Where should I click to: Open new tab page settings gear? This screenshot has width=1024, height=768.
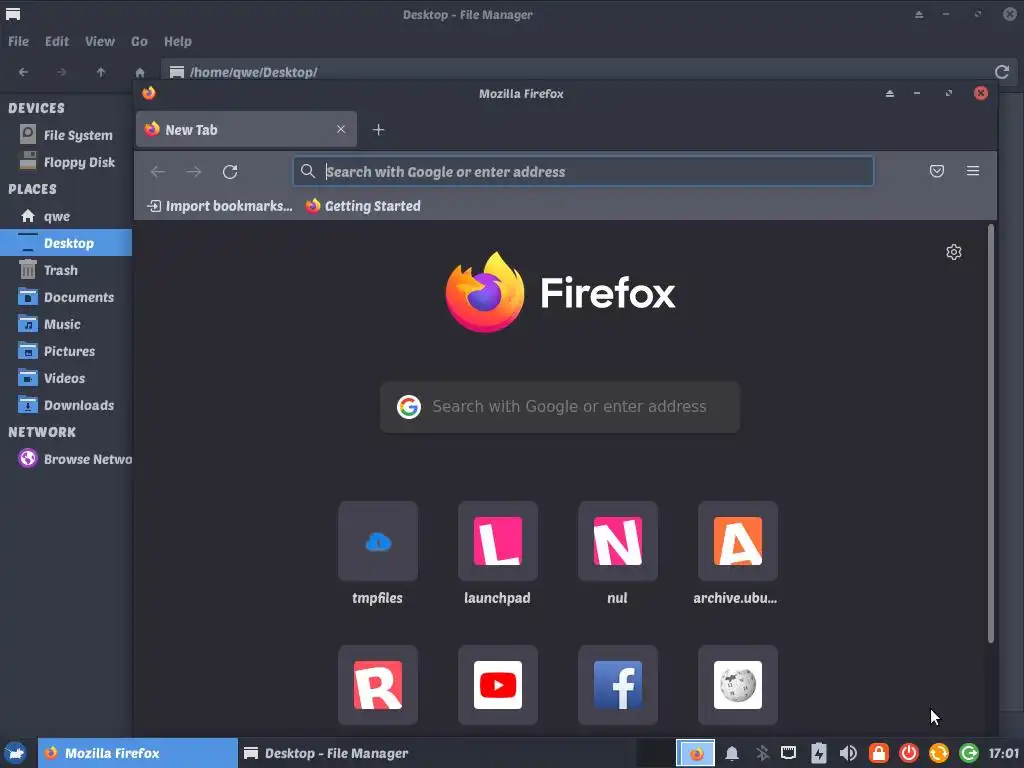click(953, 252)
